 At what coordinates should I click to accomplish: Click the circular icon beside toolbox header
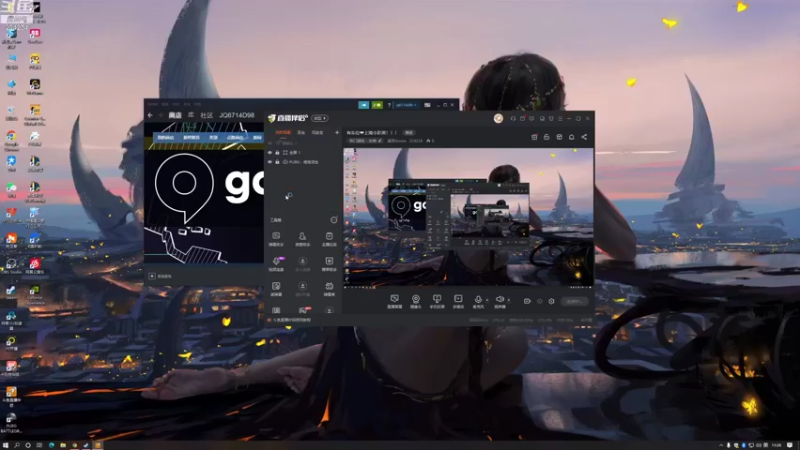pyautogui.click(x=334, y=220)
